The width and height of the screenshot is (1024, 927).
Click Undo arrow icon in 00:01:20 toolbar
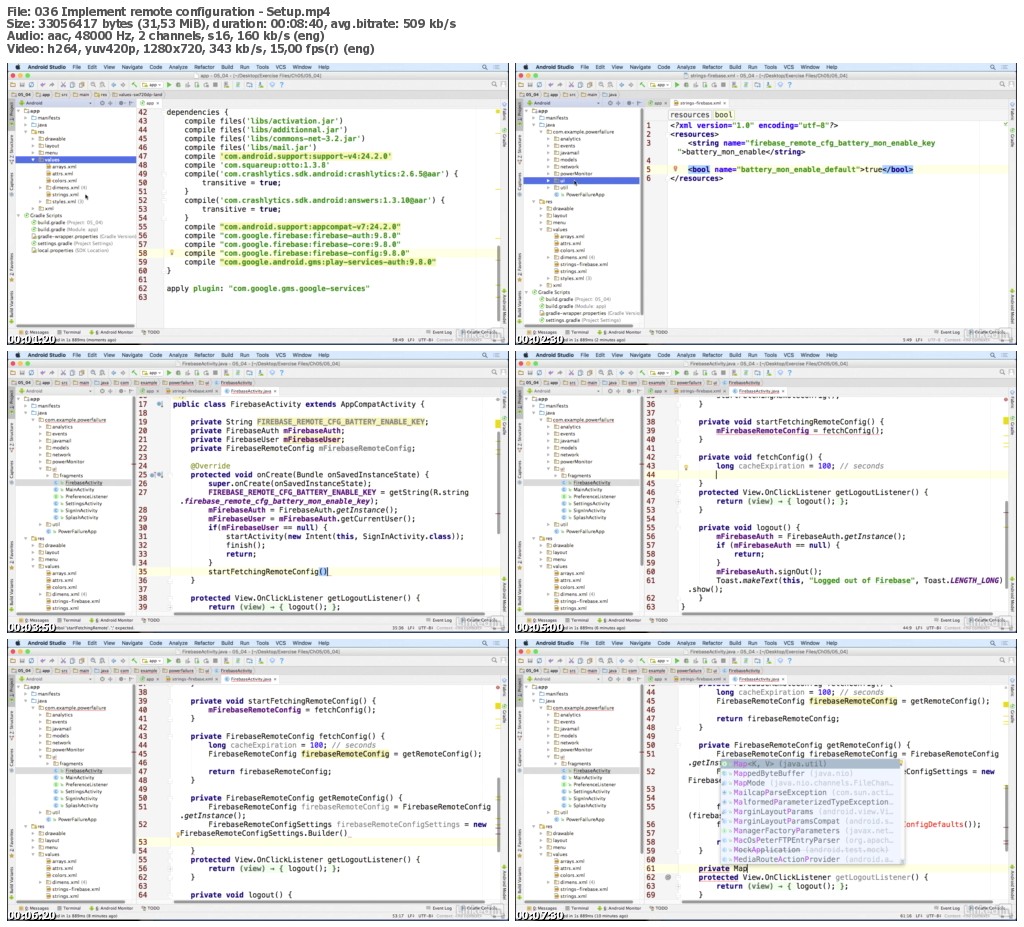(43, 84)
